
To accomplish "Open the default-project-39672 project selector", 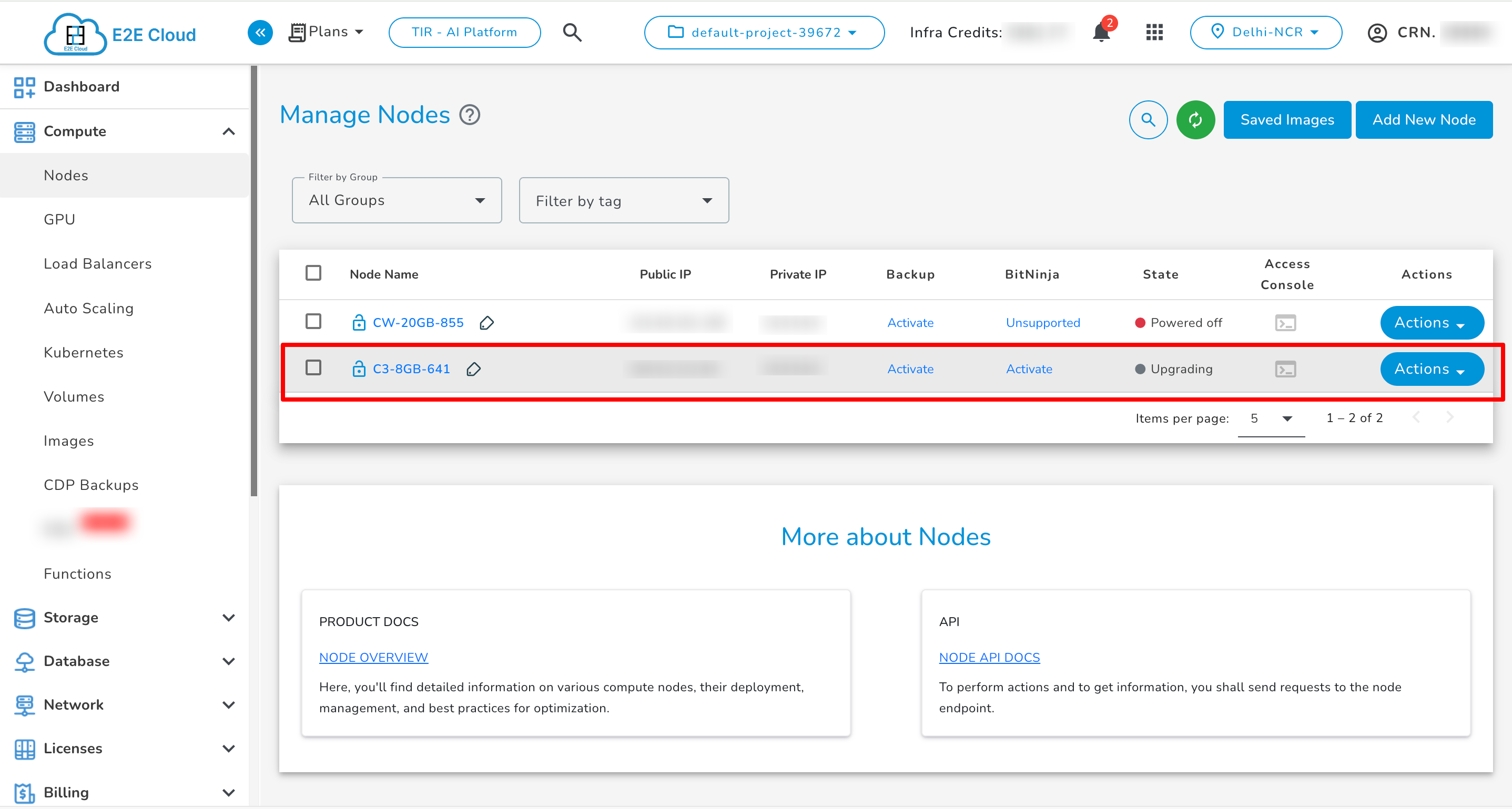I will tap(764, 32).
